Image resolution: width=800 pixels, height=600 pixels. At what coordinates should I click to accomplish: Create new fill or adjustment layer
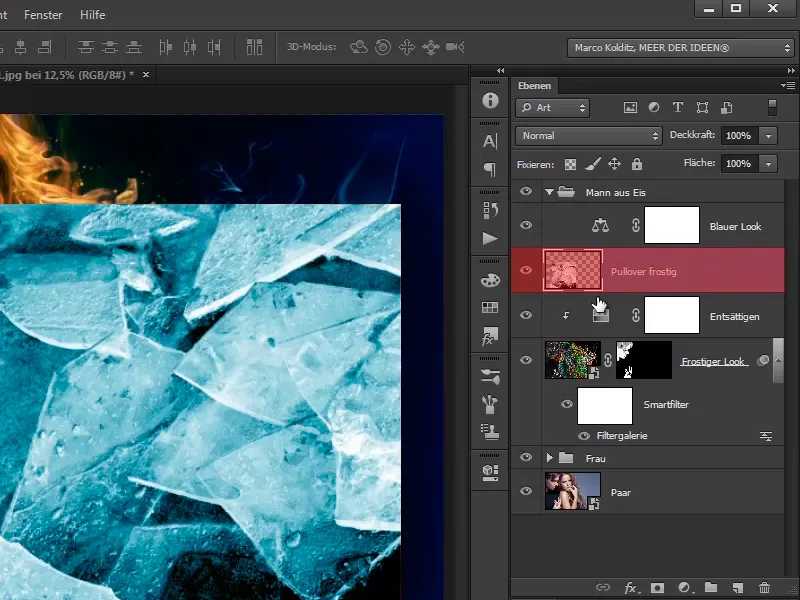tap(685, 588)
